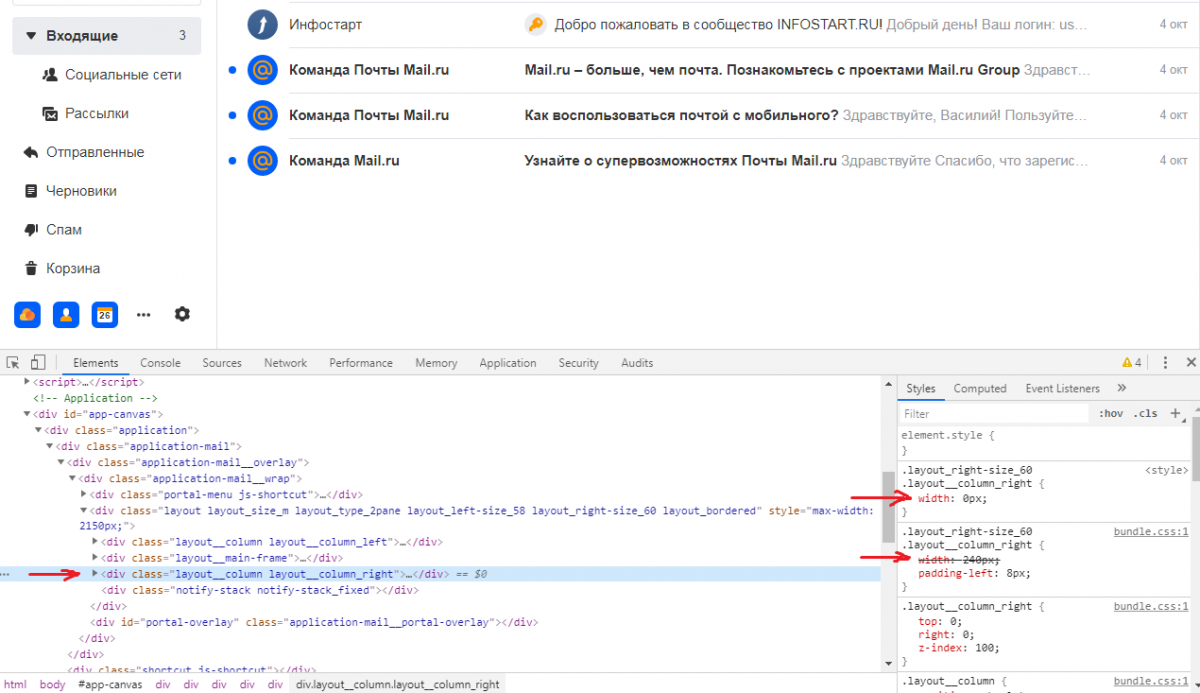Open email Добро пожаловать в сообщество INFOSTART.RU
Screen dimensions: 1200x693
(x=718, y=24)
